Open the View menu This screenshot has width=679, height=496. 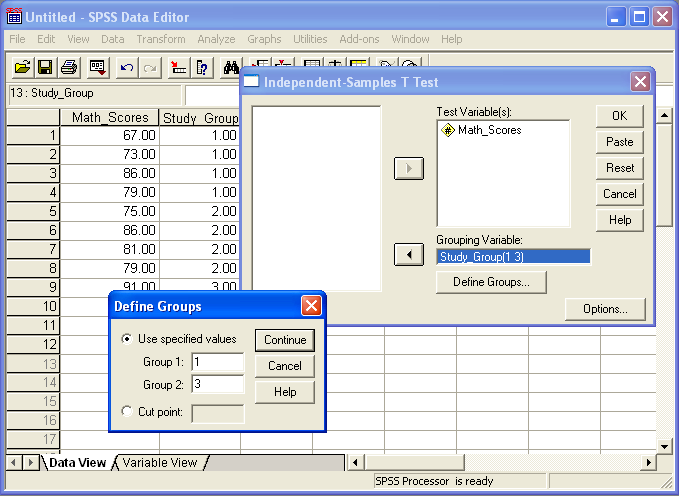click(x=78, y=39)
